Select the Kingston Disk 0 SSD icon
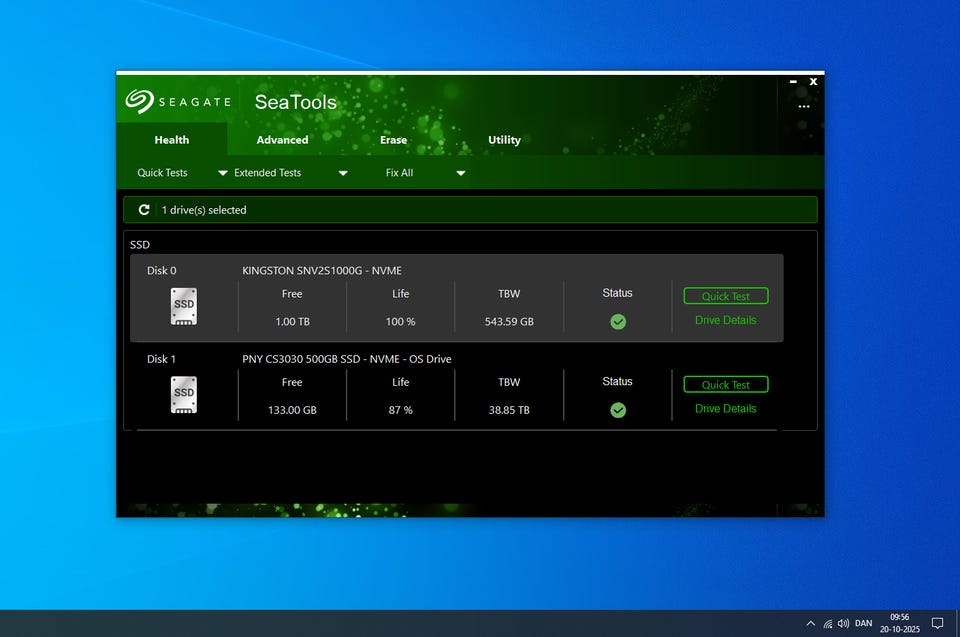Image resolution: width=960 pixels, height=637 pixels. (x=184, y=306)
